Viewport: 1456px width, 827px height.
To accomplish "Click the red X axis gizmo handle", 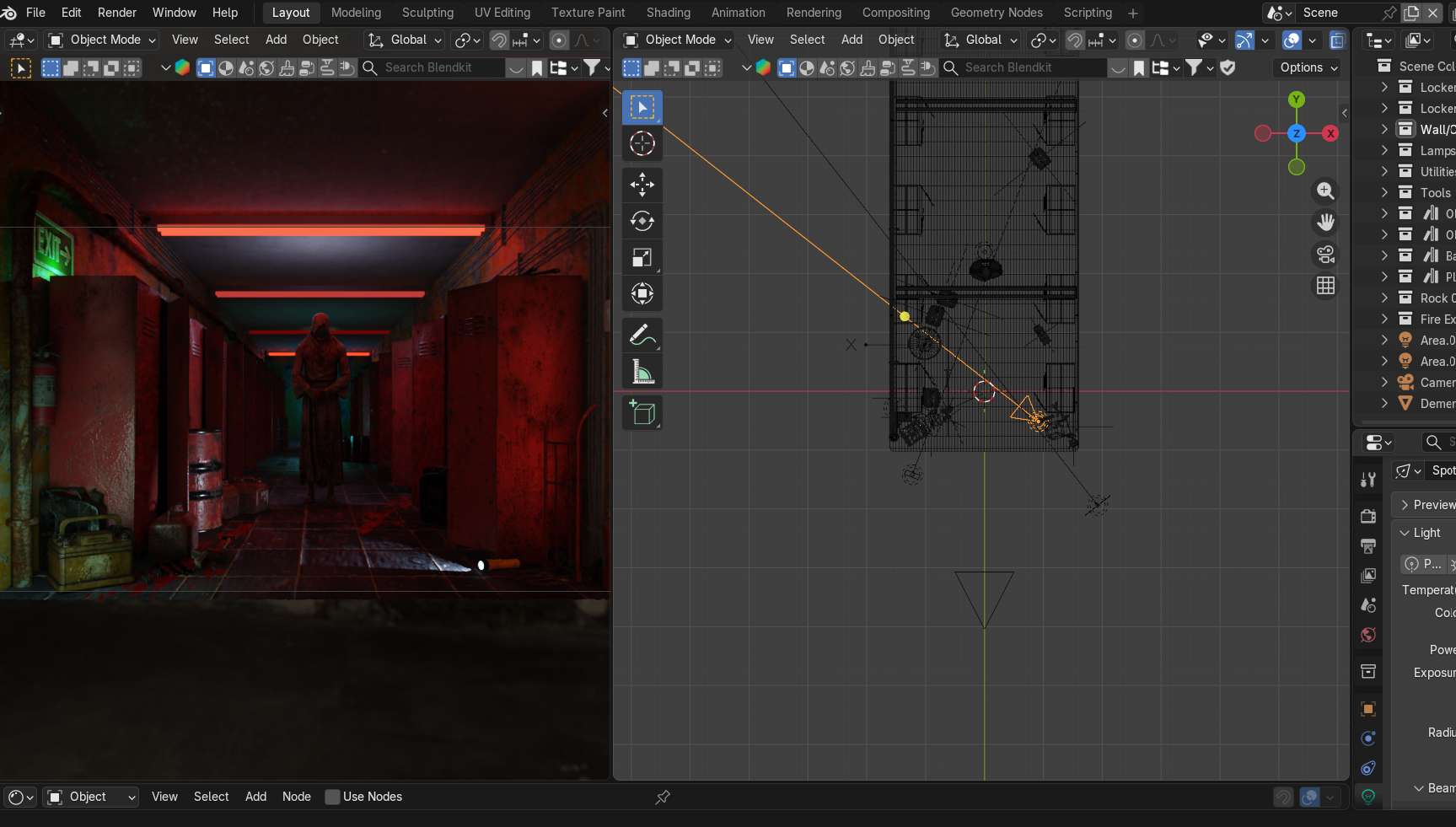I will point(1330,133).
